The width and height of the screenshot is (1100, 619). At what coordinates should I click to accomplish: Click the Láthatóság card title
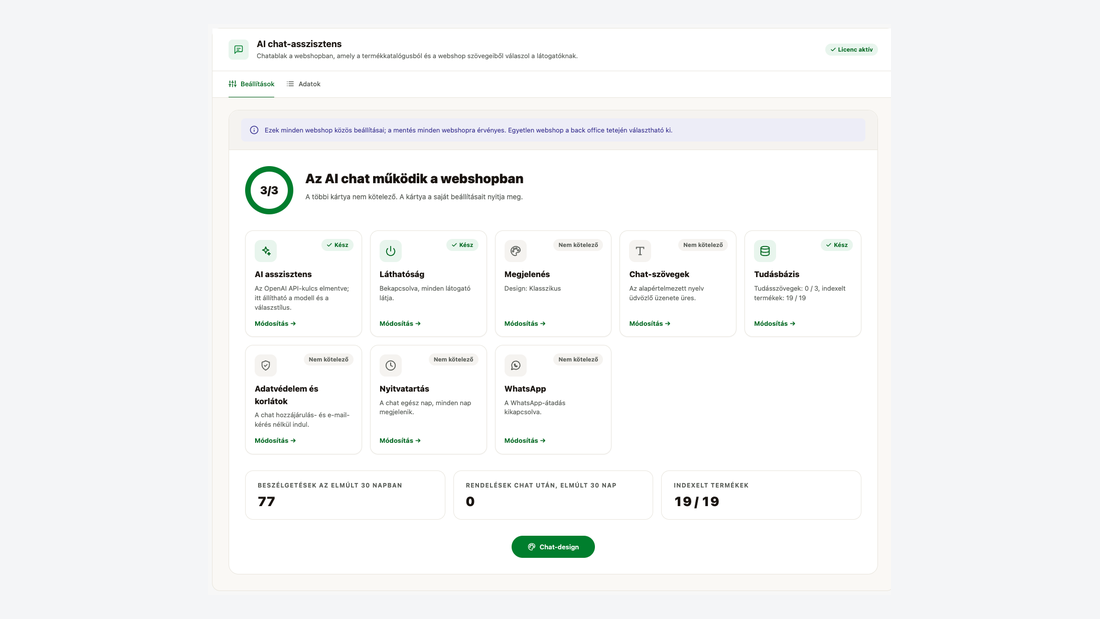coord(402,274)
